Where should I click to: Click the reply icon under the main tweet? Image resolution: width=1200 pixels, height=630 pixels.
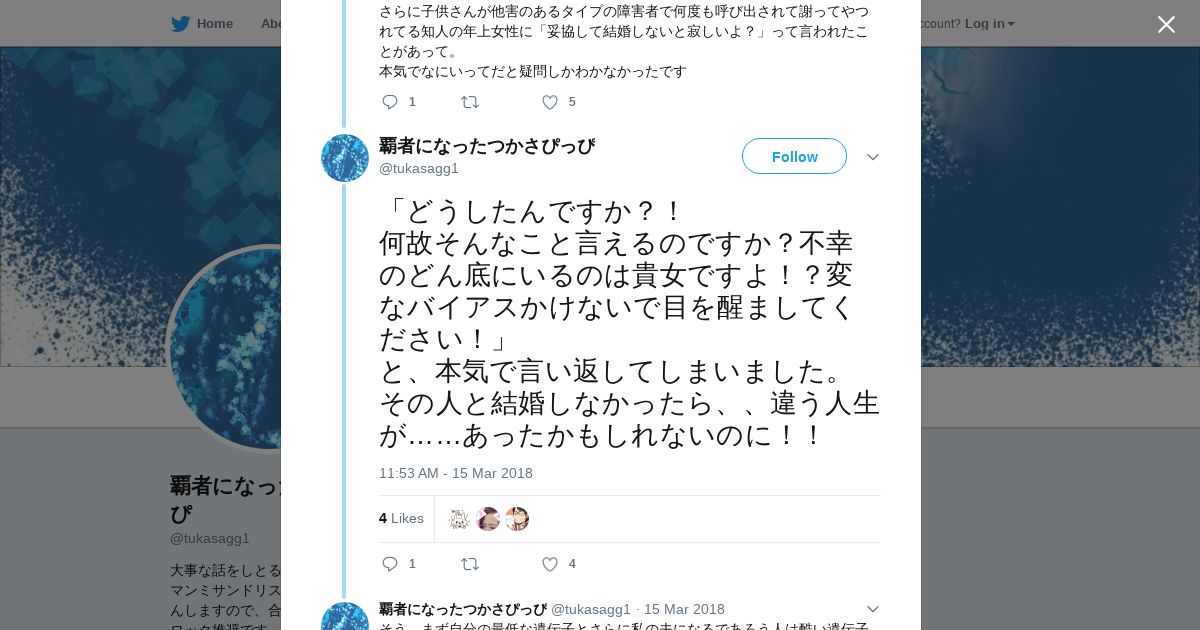pyautogui.click(x=390, y=564)
